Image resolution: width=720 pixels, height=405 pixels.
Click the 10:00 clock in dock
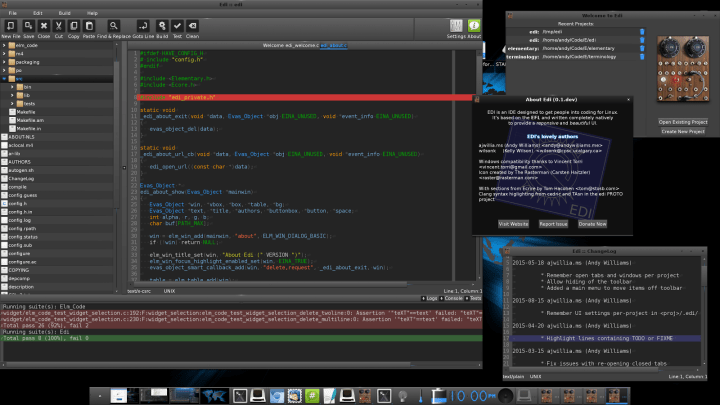[x=472, y=395]
